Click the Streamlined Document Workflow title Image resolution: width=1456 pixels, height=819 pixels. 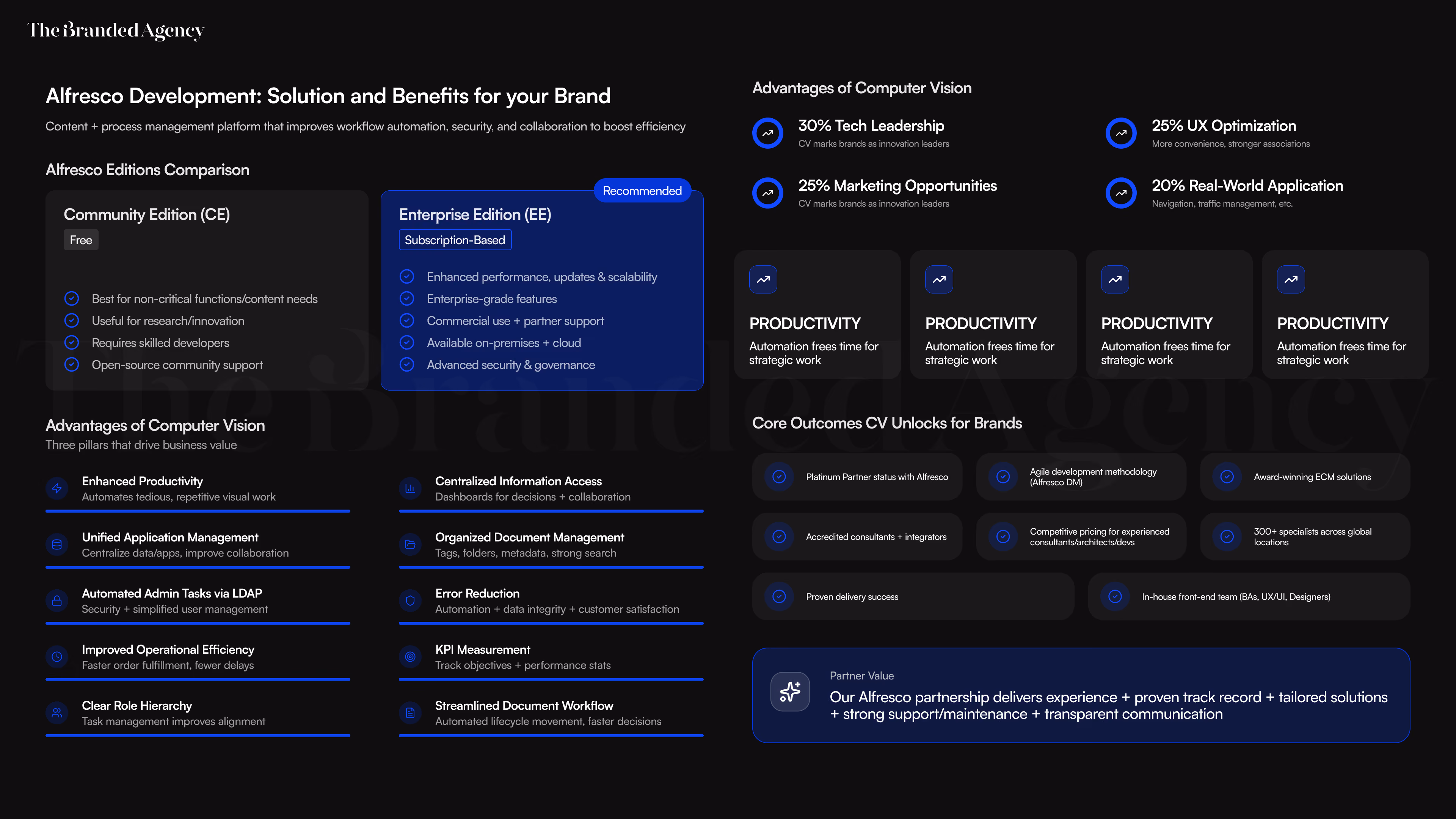click(524, 706)
